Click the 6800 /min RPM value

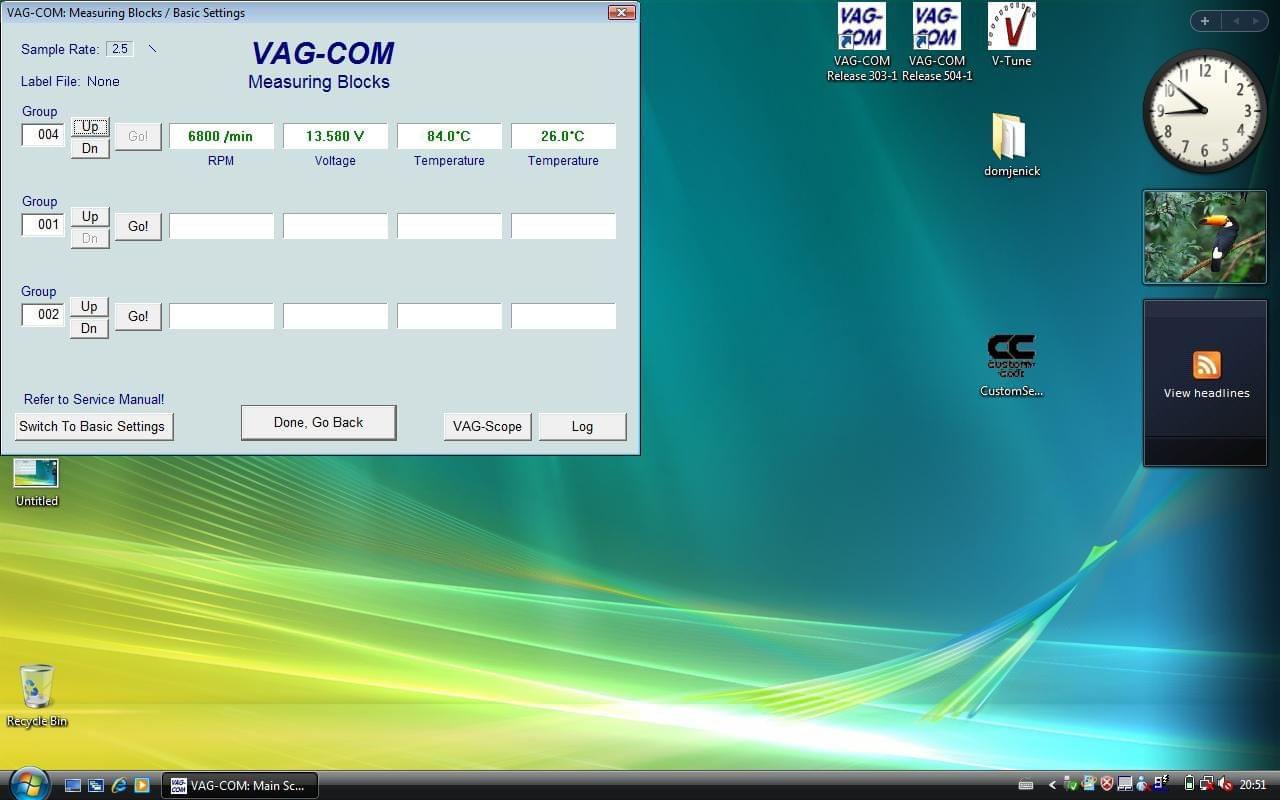click(221, 136)
